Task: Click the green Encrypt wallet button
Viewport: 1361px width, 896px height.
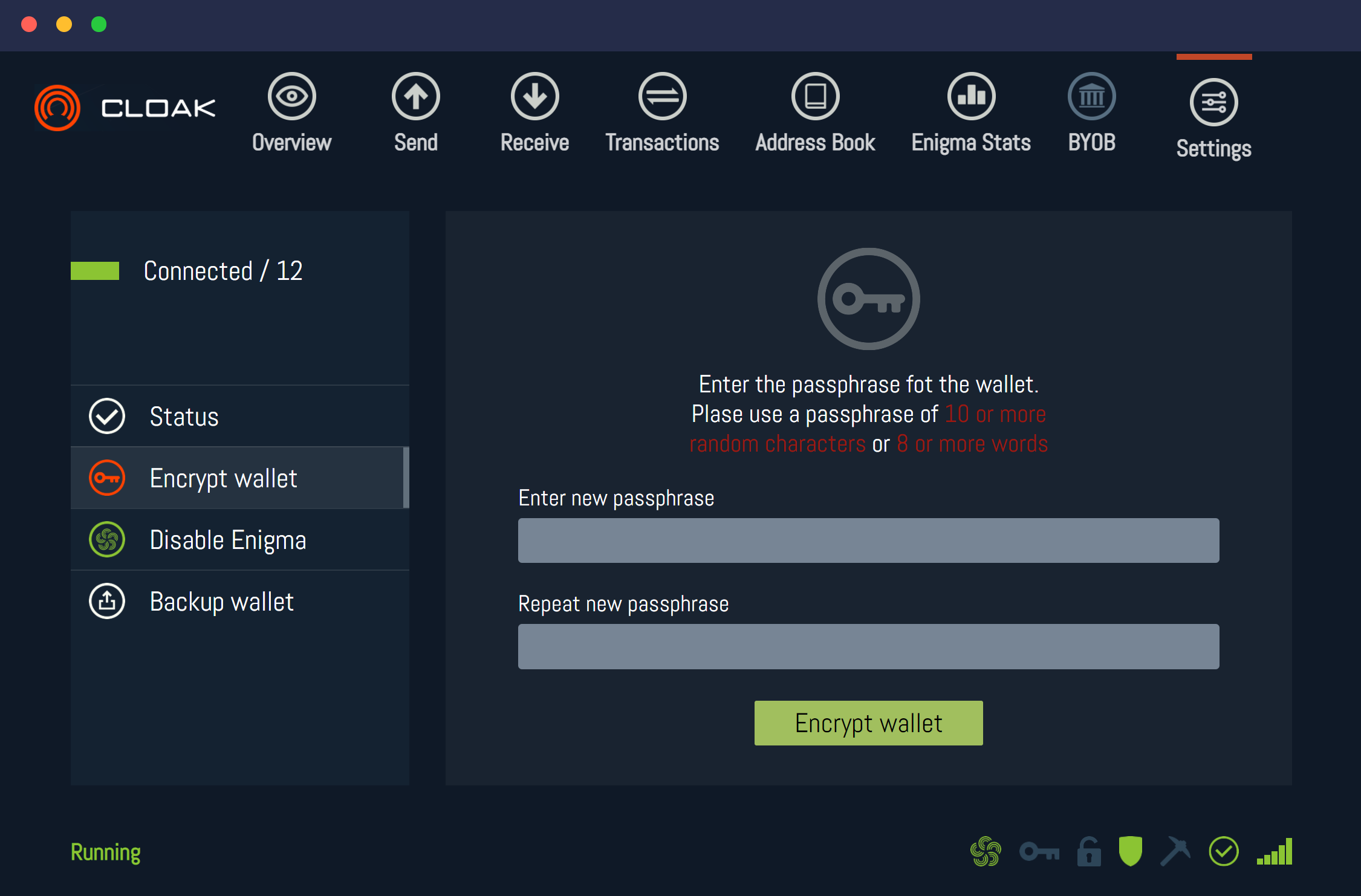Action: (x=869, y=723)
